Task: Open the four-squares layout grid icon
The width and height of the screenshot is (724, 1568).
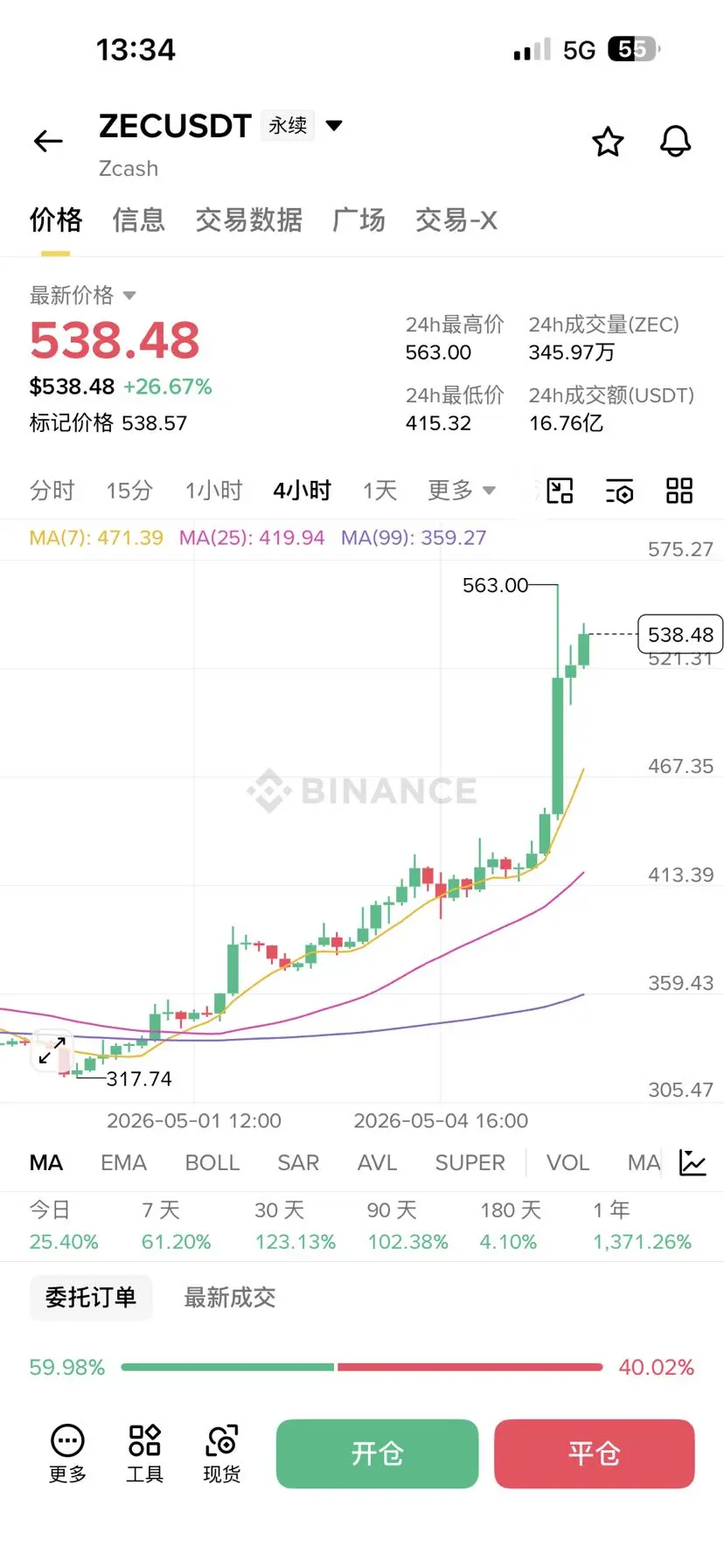Action: click(x=679, y=491)
